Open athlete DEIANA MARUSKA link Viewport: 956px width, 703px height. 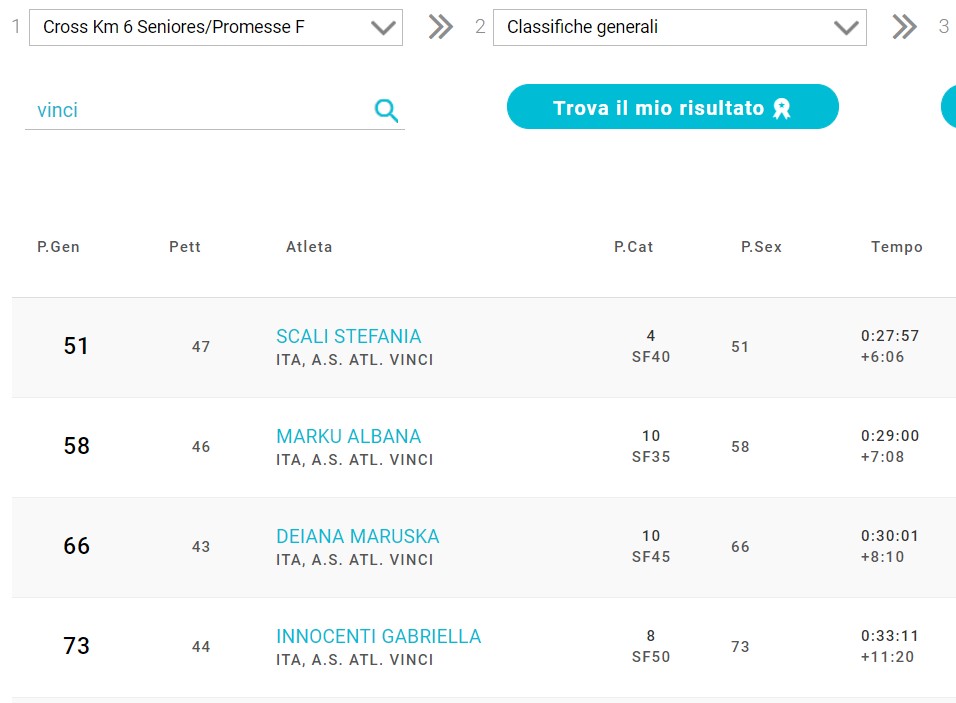pyautogui.click(x=357, y=536)
